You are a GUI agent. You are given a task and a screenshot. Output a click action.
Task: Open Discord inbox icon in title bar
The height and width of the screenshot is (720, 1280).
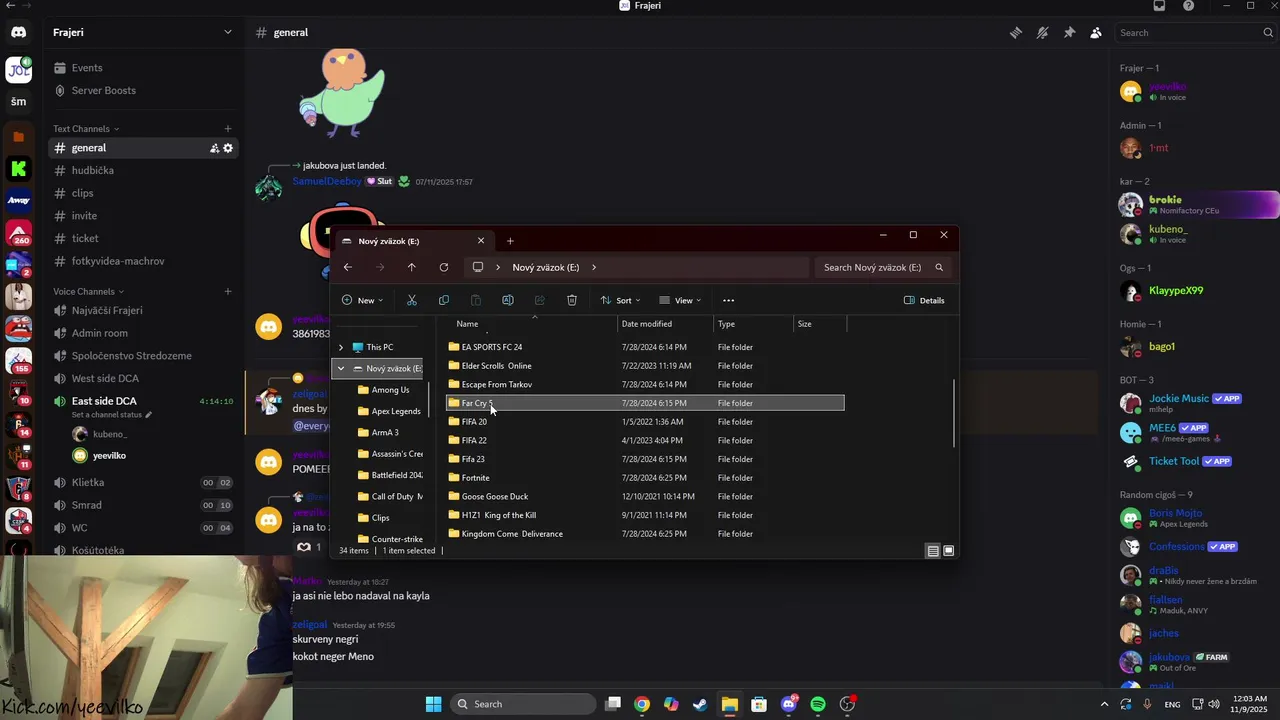point(1160,6)
